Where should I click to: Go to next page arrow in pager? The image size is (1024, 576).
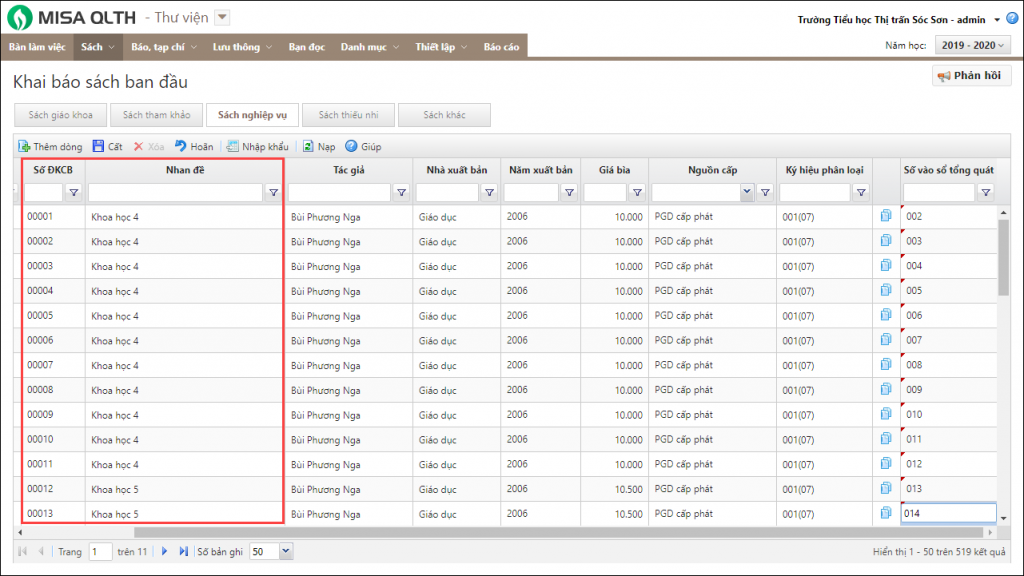165,551
